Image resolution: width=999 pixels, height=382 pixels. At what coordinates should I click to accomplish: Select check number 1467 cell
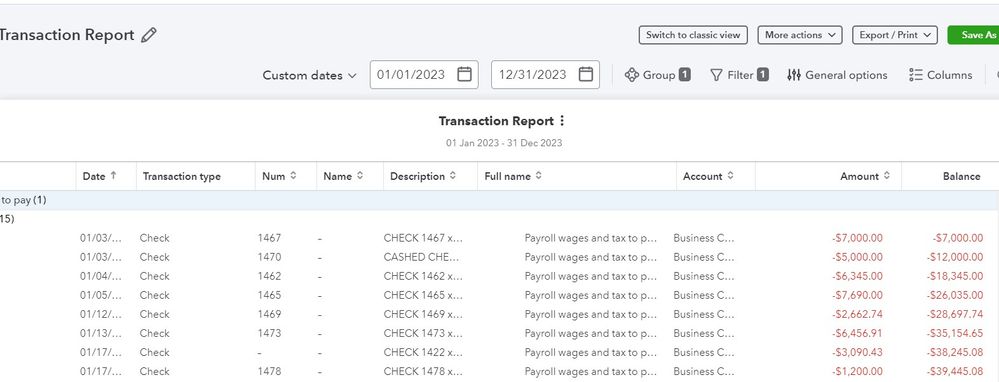pyautogui.click(x=270, y=238)
